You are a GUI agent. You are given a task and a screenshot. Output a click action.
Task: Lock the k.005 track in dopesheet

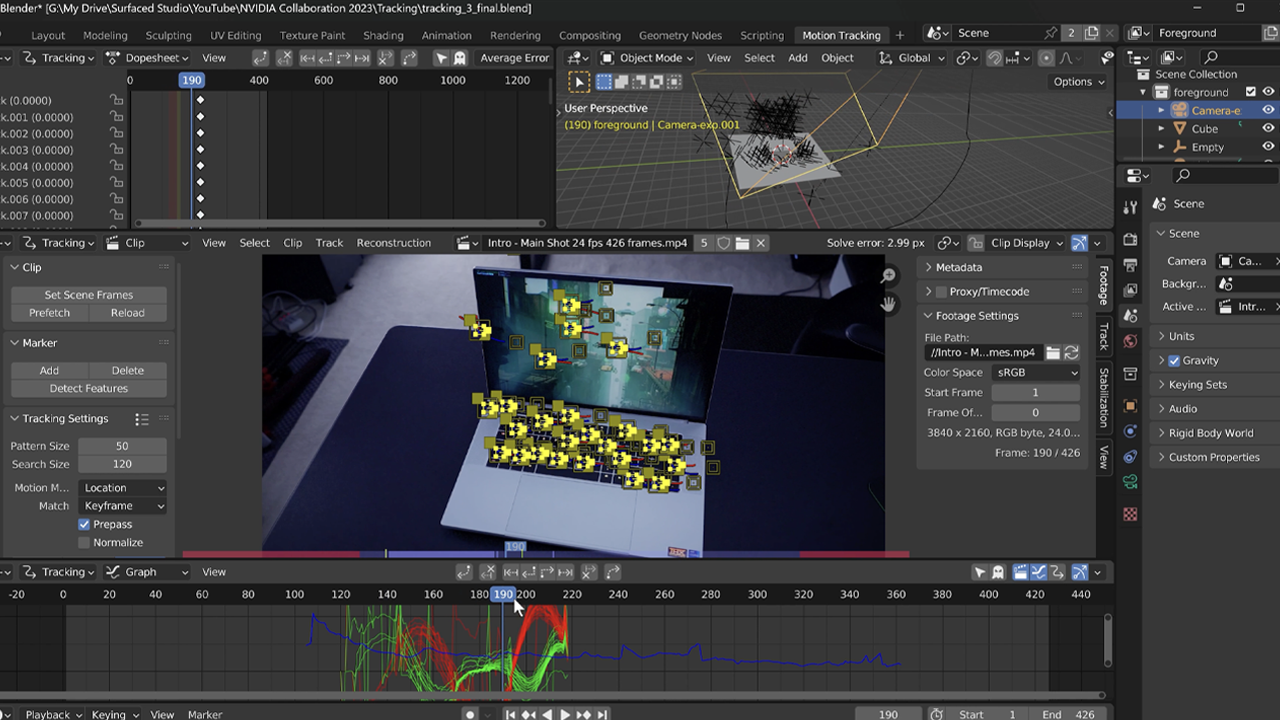(x=117, y=183)
